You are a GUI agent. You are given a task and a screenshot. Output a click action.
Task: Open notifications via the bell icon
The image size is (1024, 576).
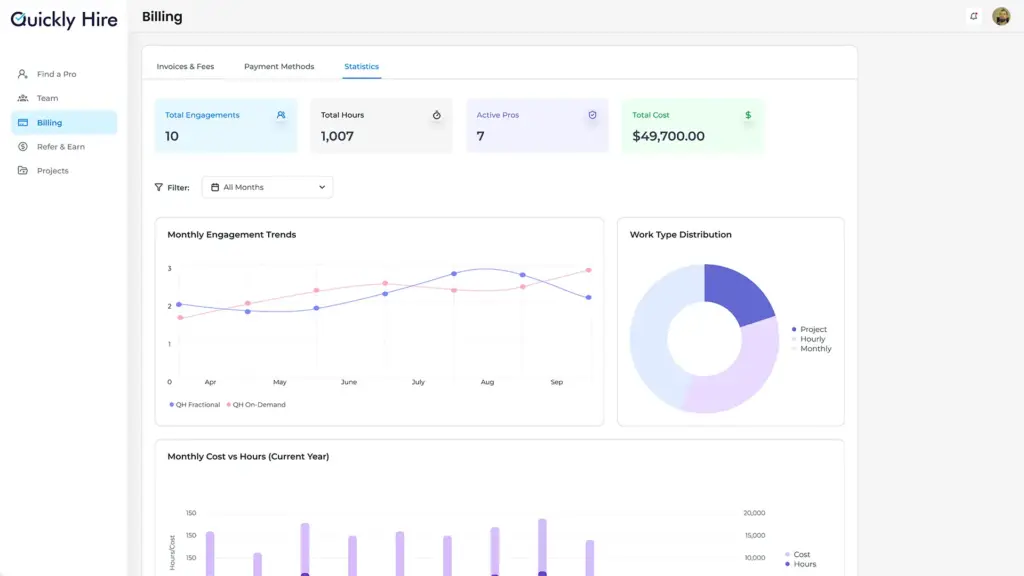974,16
